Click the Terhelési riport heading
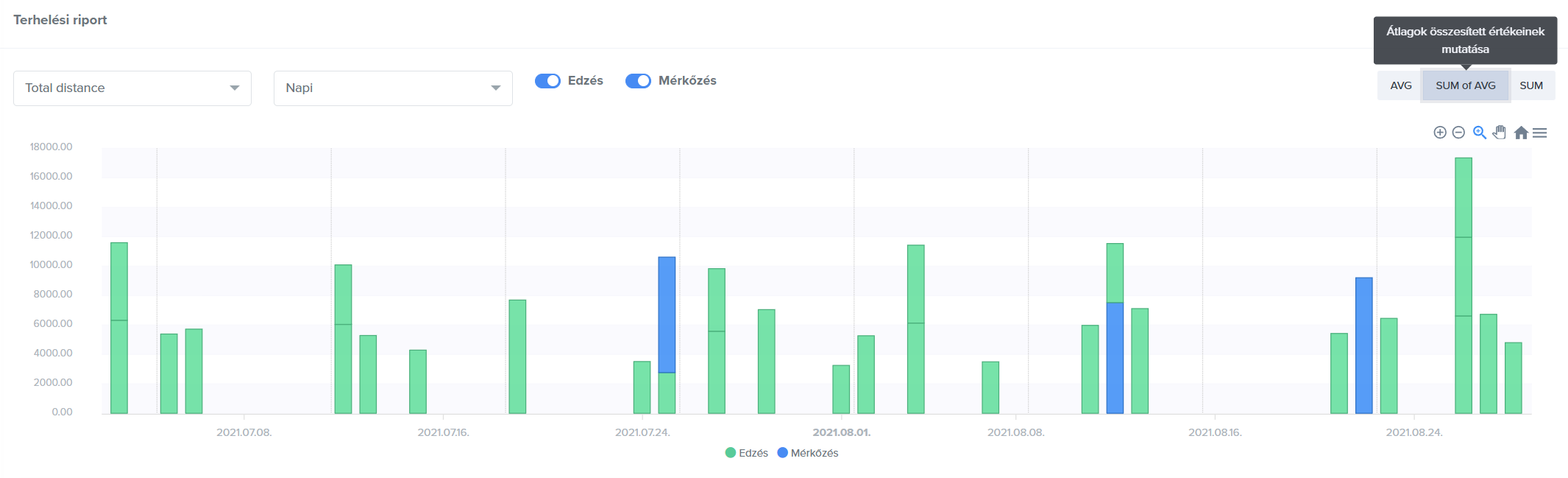 (x=60, y=20)
